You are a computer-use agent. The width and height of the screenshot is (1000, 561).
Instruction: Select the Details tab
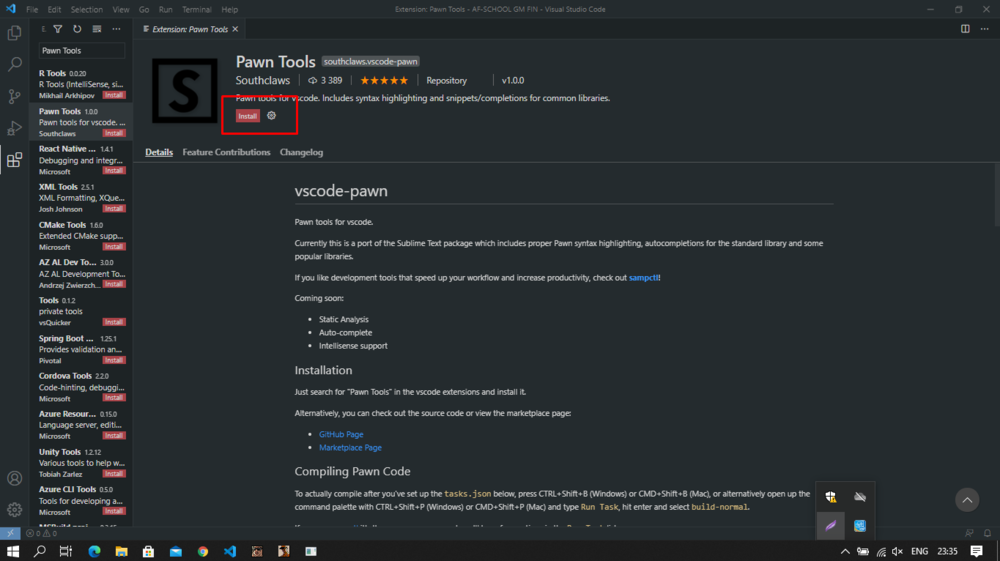click(159, 152)
